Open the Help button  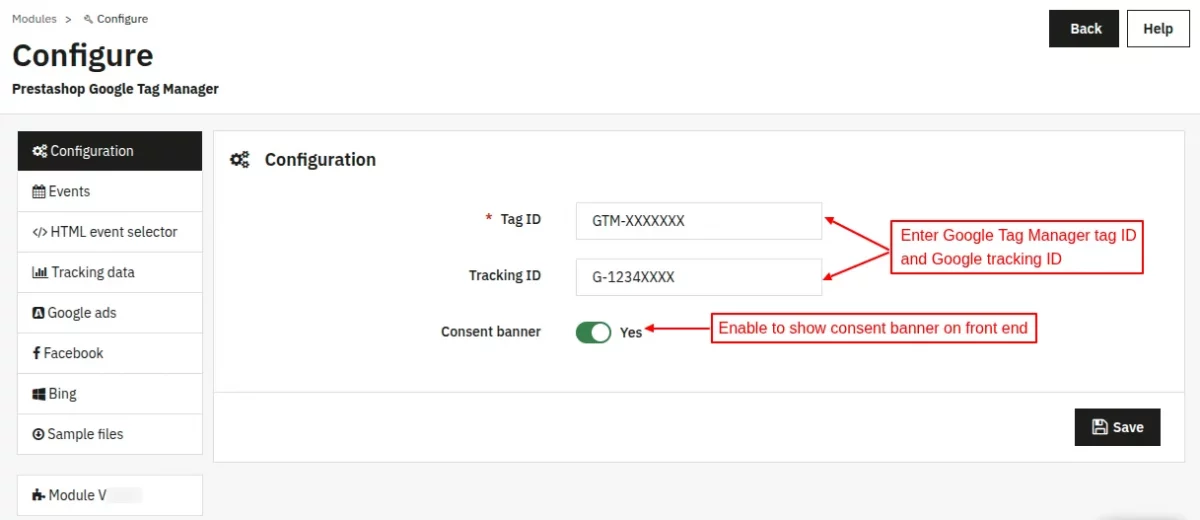pyautogui.click(x=1158, y=29)
